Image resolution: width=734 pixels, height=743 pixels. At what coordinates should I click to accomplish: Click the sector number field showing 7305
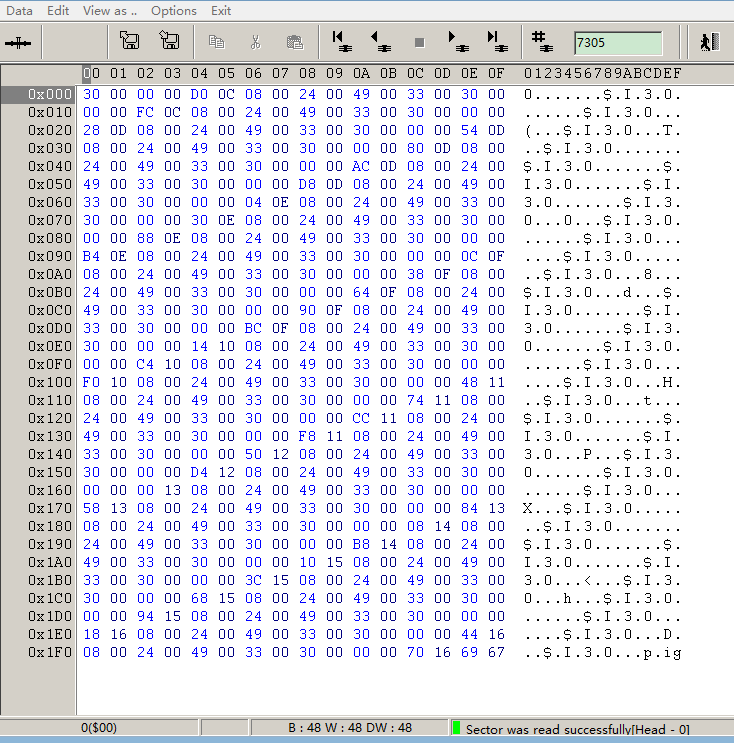[618, 43]
